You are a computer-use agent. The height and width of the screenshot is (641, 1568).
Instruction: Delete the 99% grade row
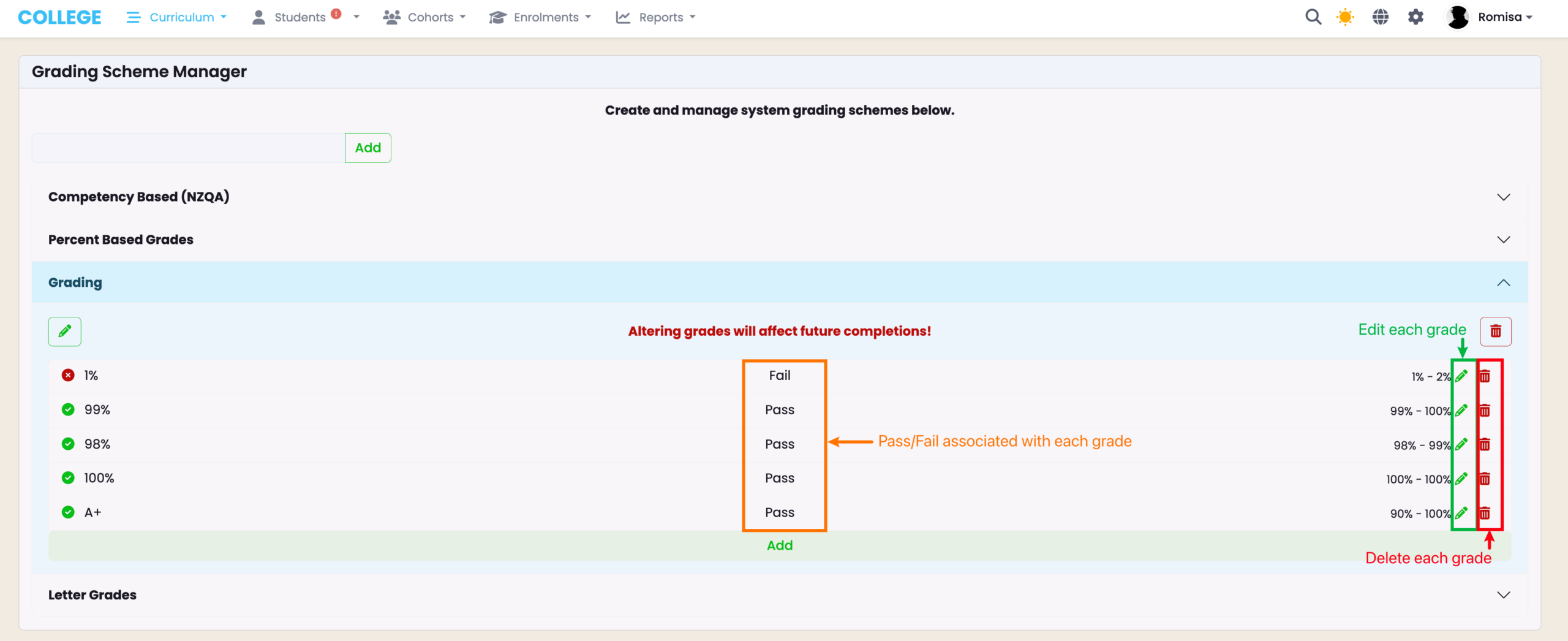pyautogui.click(x=1485, y=411)
